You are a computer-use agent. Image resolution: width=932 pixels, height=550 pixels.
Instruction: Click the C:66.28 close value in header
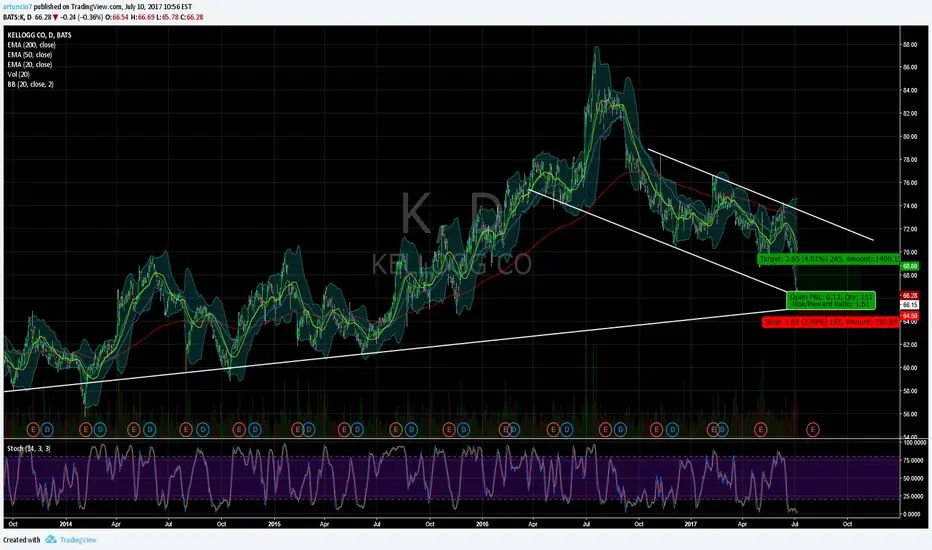tap(192, 17)
